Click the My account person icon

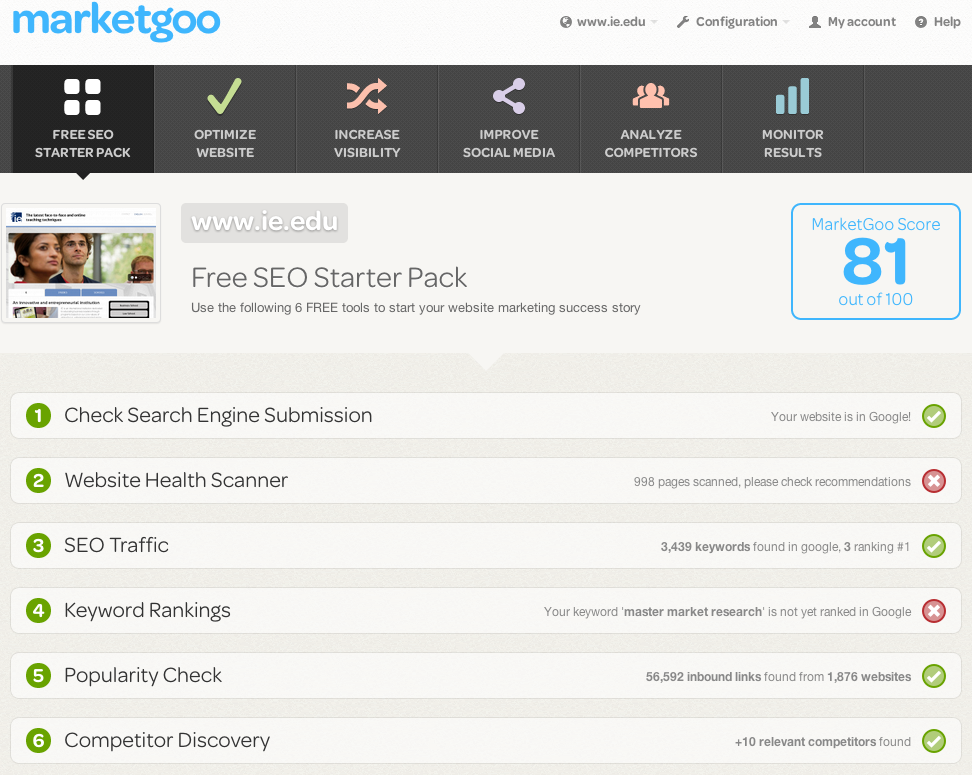[x=815, y=22]
